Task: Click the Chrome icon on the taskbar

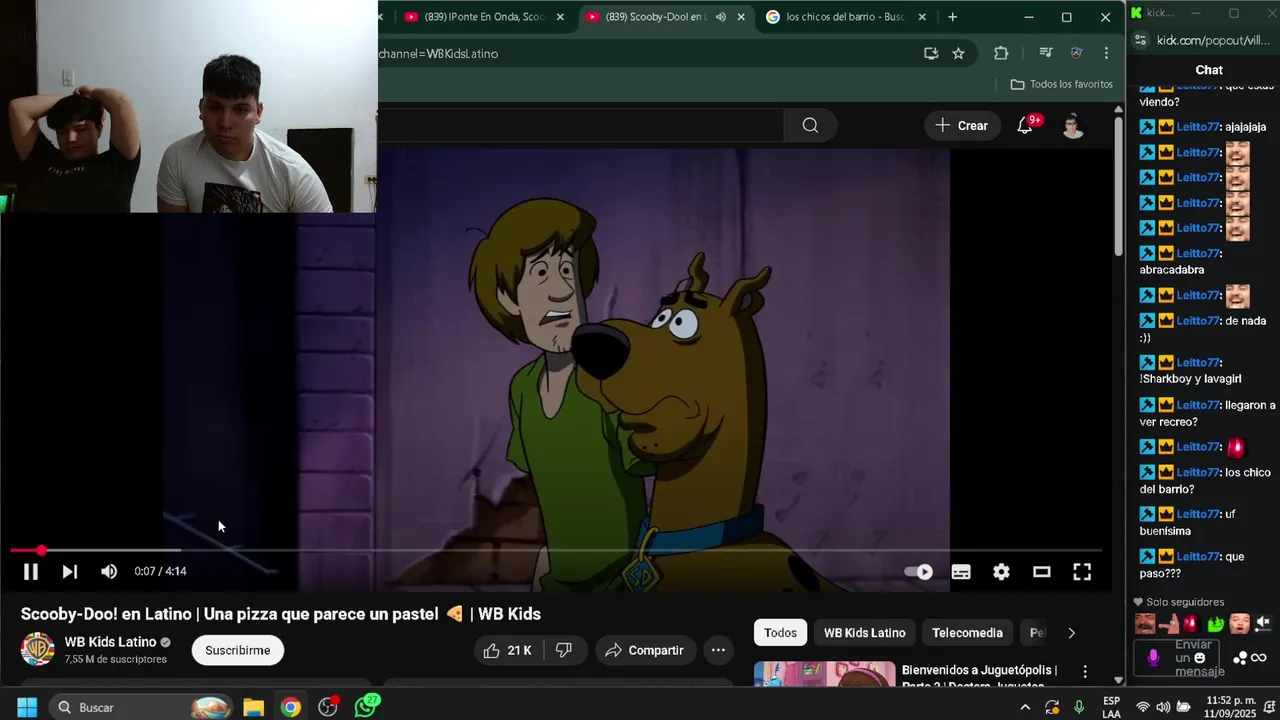Action: [290, 707]
